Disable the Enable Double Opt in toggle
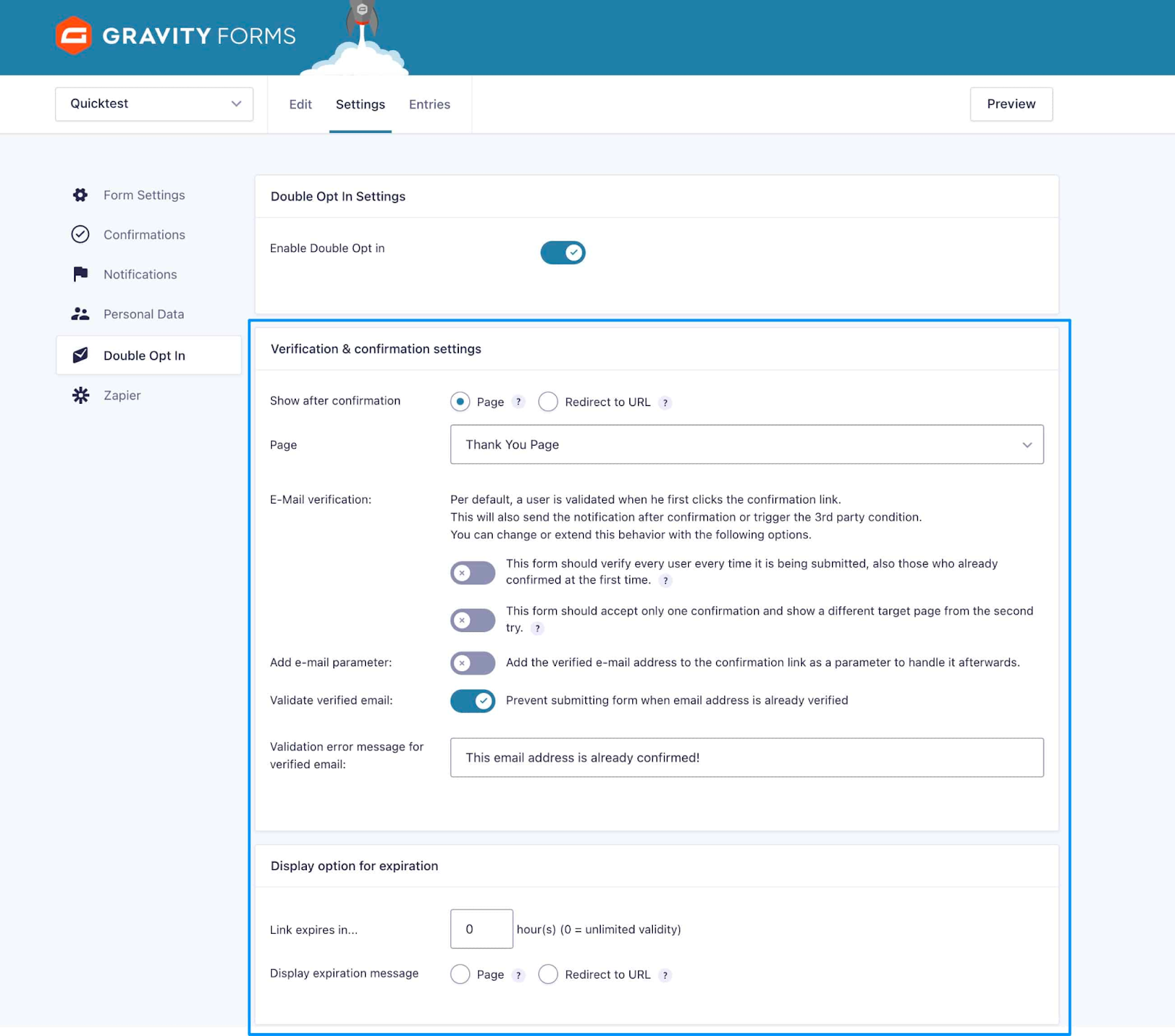Viewport: 1175px width, 1036px height. point(563,253)
